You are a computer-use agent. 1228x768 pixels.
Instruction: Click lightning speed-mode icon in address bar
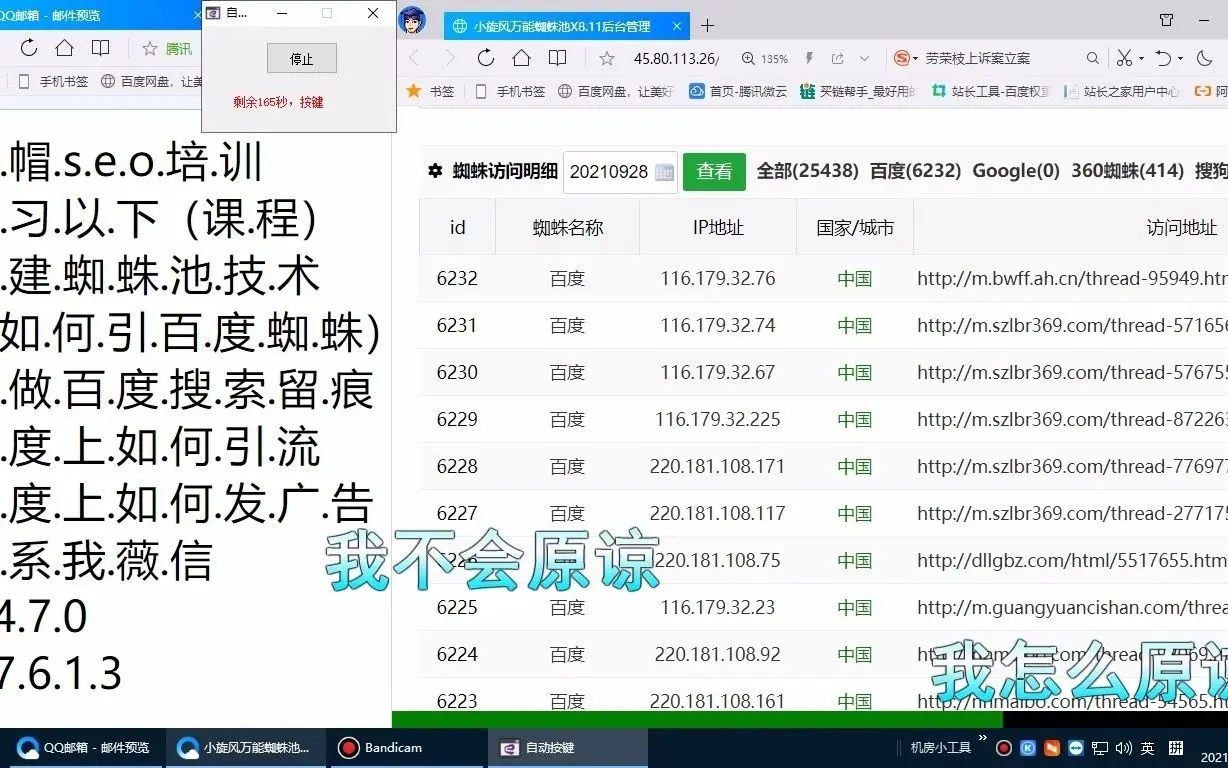(x=809, y=58)
